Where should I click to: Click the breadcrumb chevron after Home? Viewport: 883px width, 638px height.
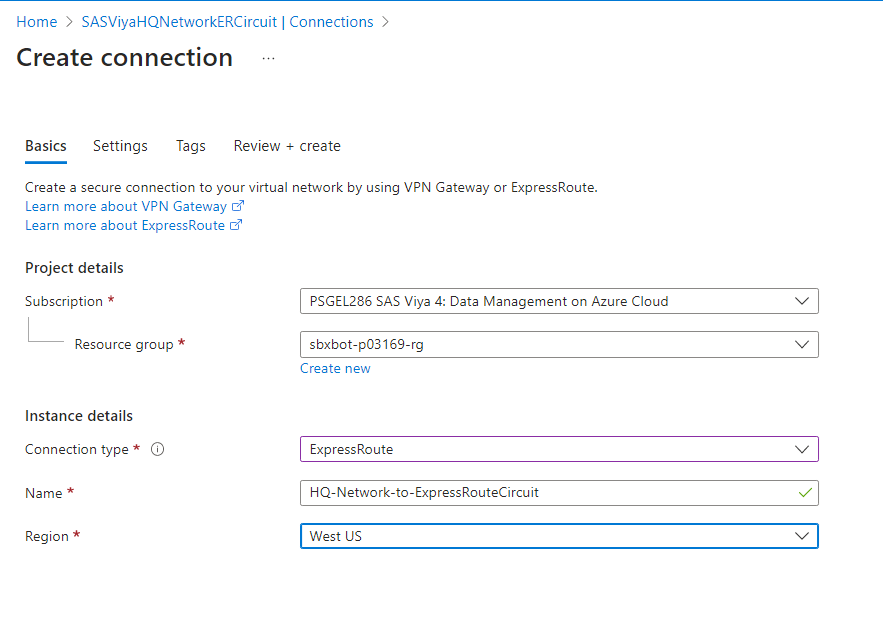[70, 22]
